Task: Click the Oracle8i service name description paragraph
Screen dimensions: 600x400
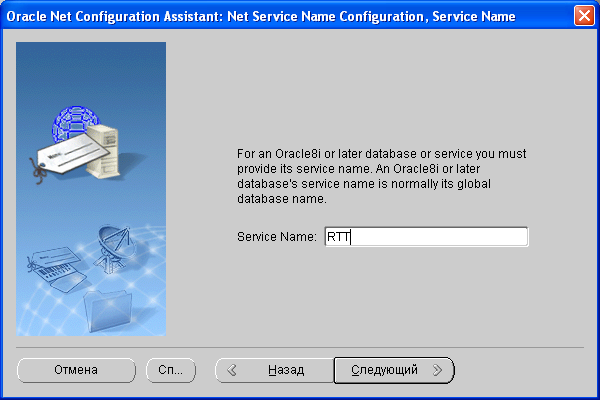Action: 382,176
